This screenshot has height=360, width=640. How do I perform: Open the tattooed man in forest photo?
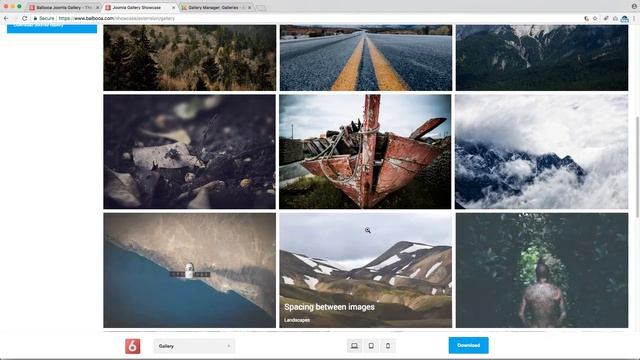pyautogui.click(x=542, y=270)
